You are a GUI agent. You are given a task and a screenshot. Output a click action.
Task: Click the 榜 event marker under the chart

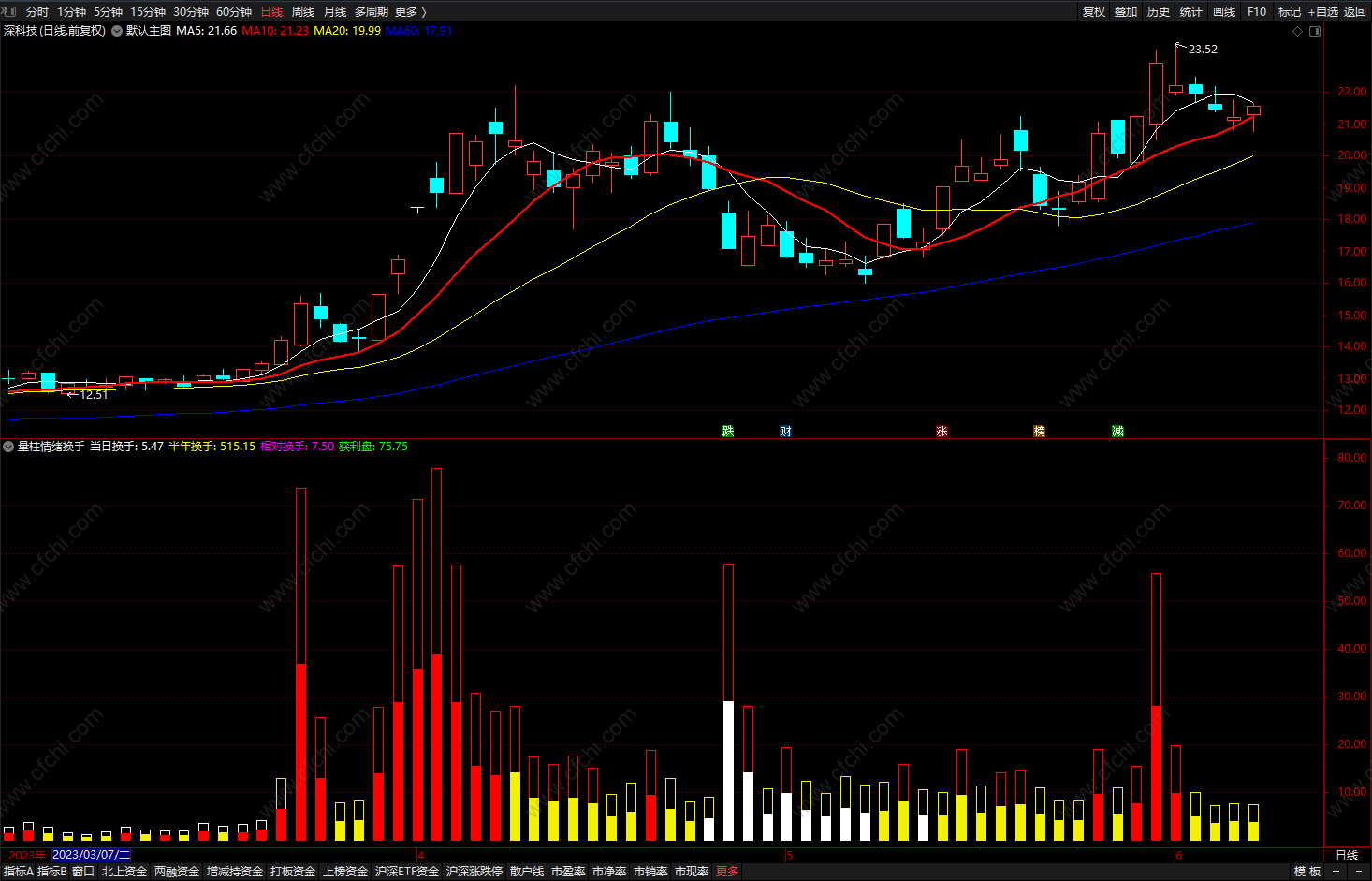click(x=1039, y=431)
